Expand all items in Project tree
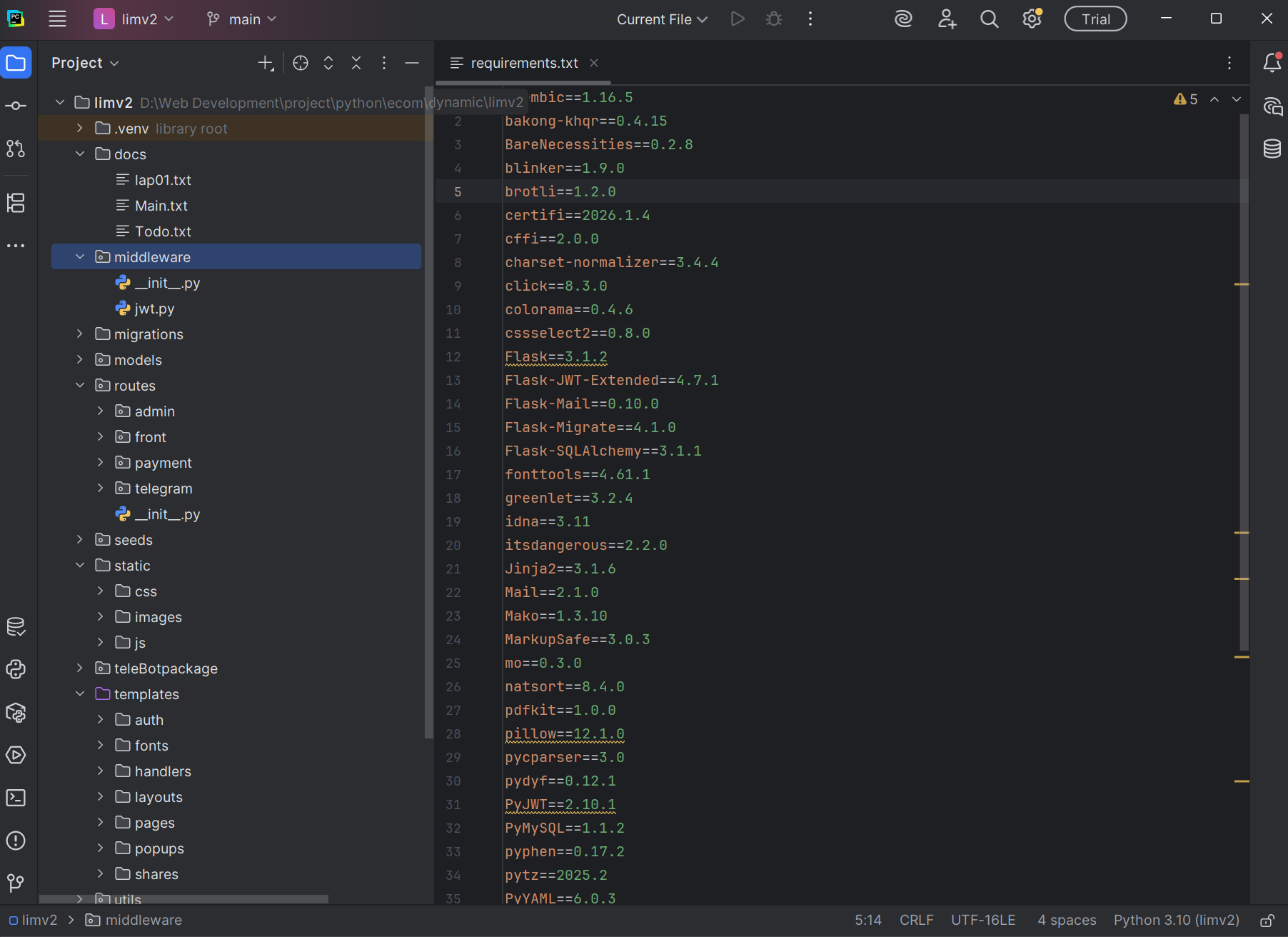 pos(328,64)
